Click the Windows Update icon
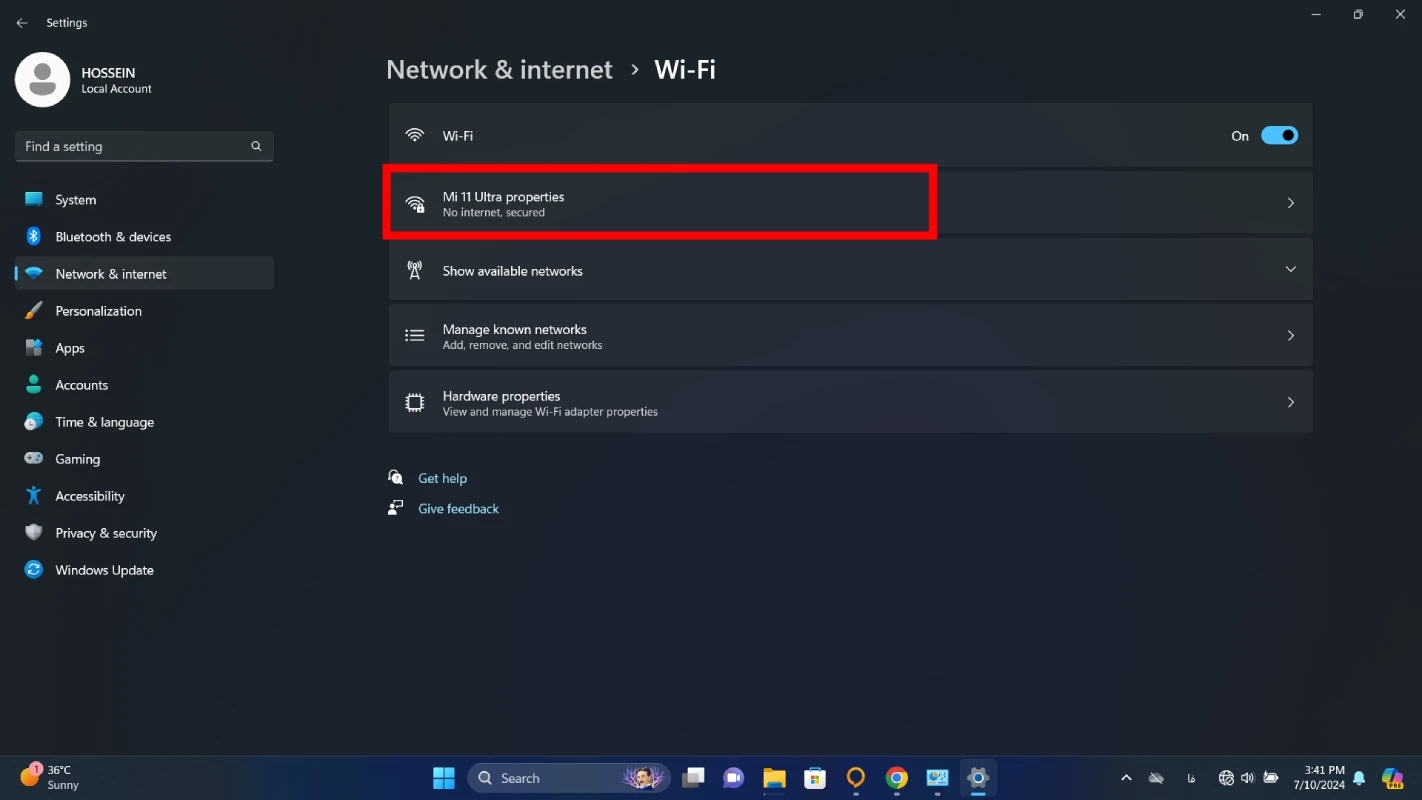The height and width of the screenshot is (800, 1422). [34, 570]
